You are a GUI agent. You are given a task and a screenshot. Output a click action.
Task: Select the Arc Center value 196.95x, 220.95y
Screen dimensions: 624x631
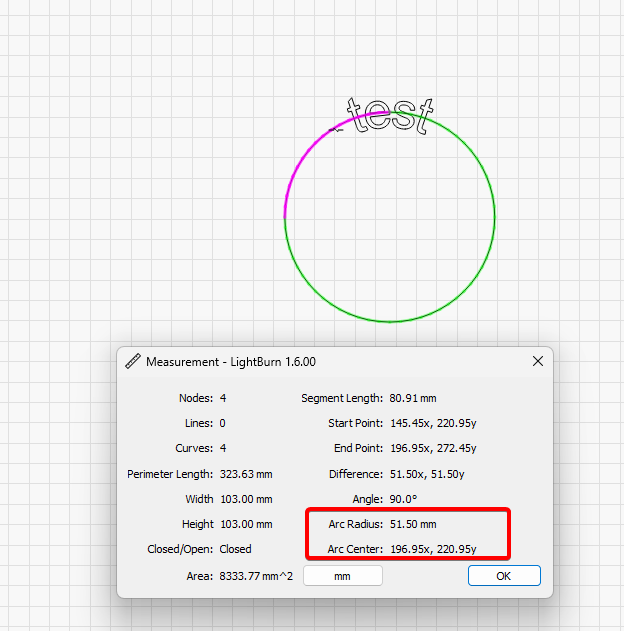click(x=433, y=549)
